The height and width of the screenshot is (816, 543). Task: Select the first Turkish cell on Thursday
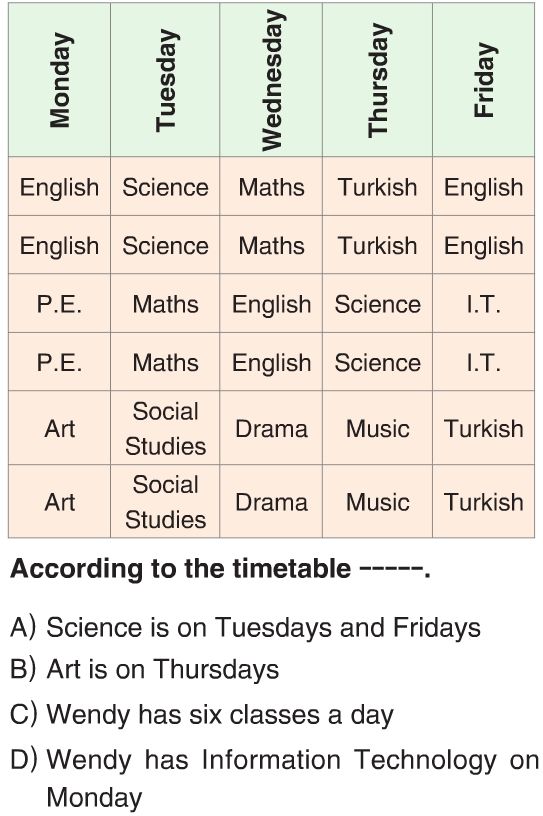[x=377, y=187]
